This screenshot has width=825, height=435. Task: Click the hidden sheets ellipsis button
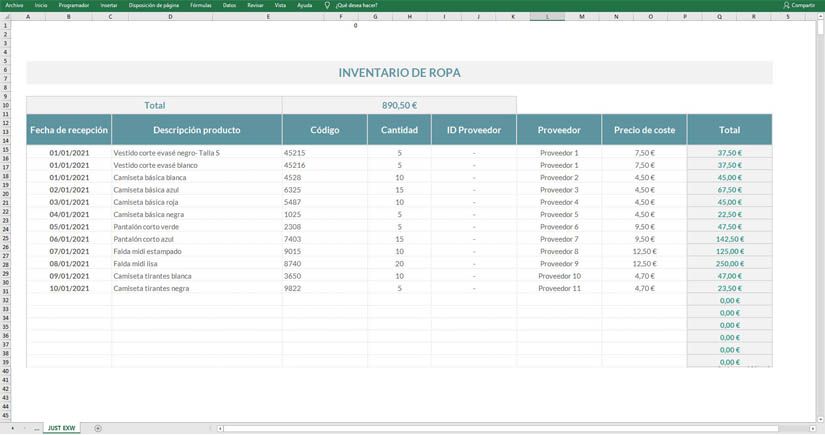pos(37,428)
